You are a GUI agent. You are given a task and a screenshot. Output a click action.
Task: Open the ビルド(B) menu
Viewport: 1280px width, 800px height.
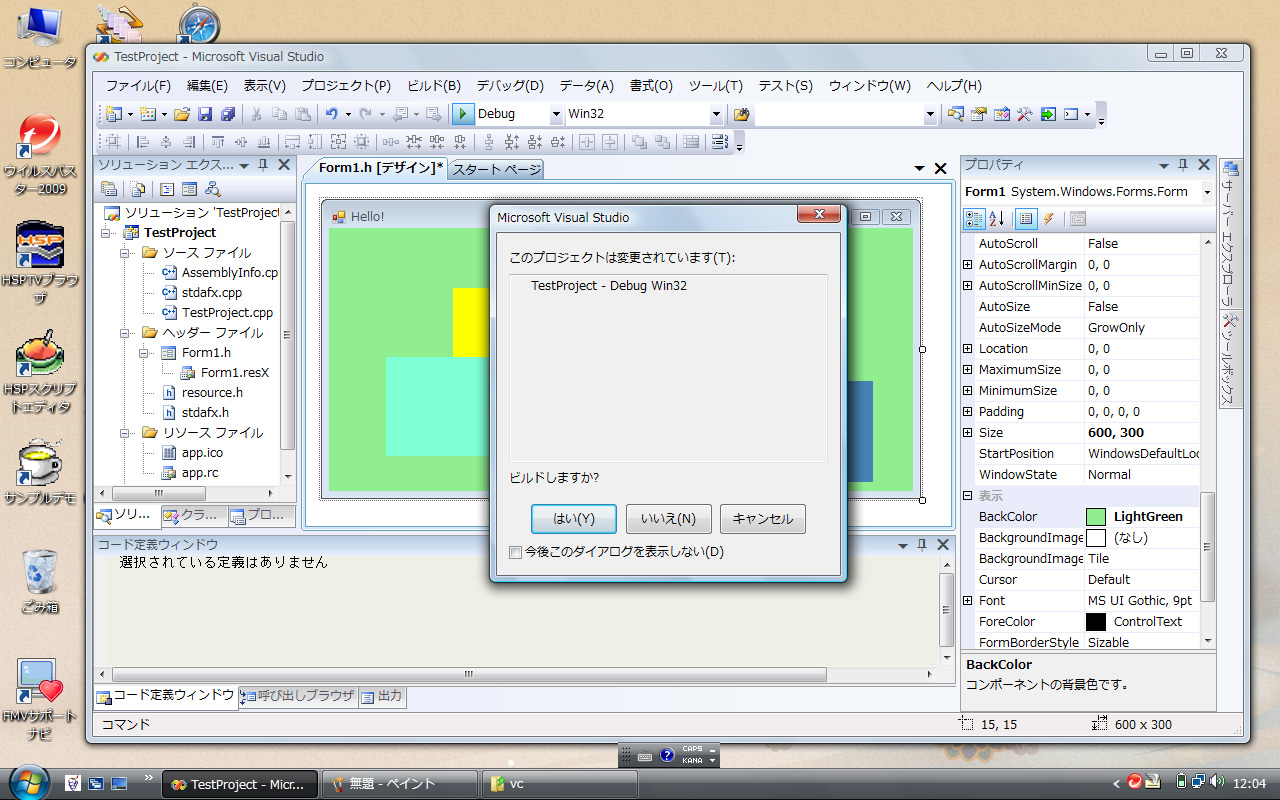coord(434,86)
